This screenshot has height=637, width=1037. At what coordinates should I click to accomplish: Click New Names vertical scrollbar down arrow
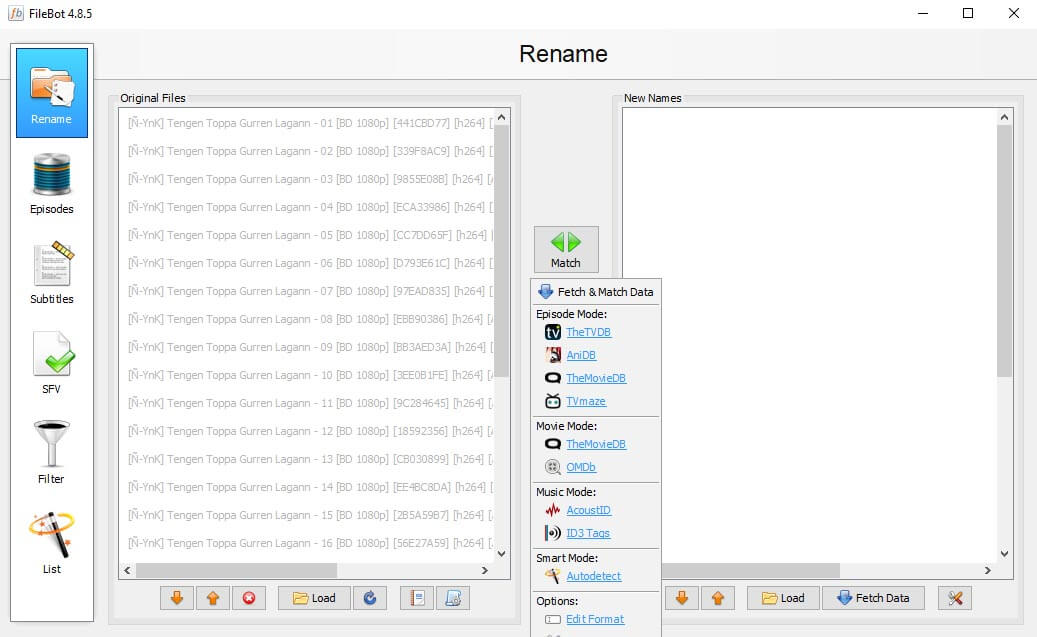point(1005,554)
